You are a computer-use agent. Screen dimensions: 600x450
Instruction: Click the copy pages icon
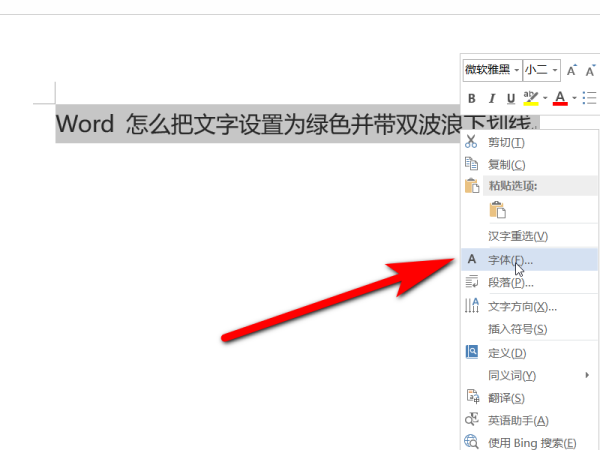click(x=471, y=164)
